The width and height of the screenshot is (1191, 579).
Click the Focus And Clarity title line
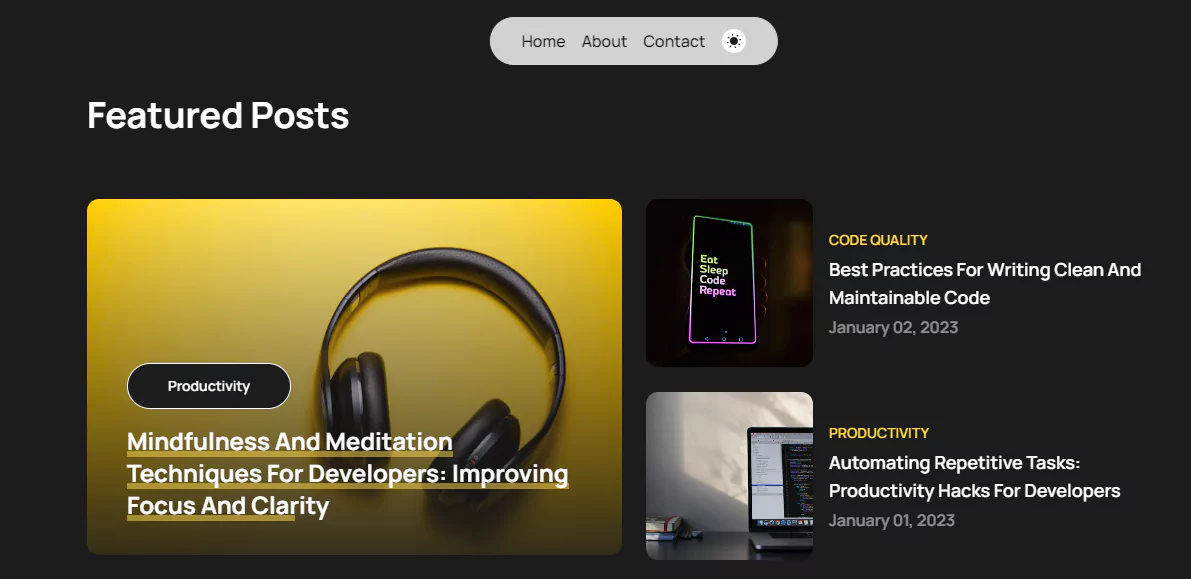coord(228,506)
